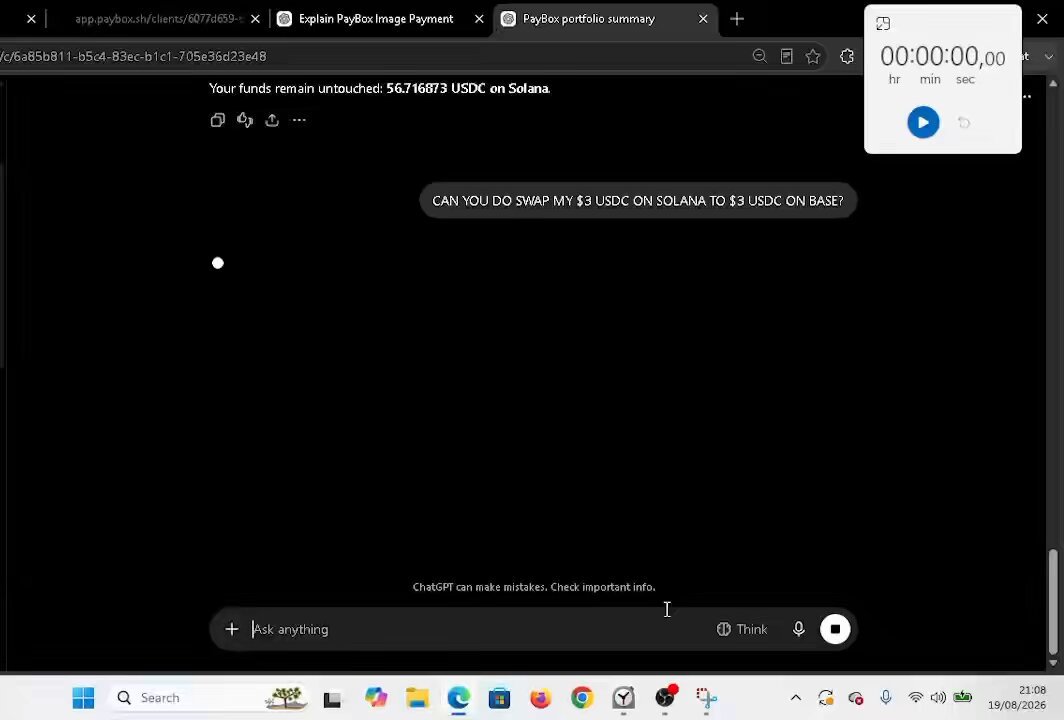Open reader view from the address bar
Screen dimensions: 1064x720
coord(786,56)
